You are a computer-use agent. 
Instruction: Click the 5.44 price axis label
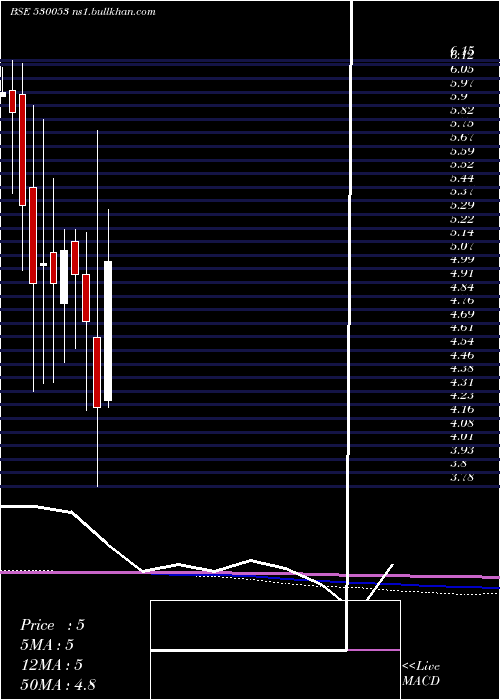(462, 179)
